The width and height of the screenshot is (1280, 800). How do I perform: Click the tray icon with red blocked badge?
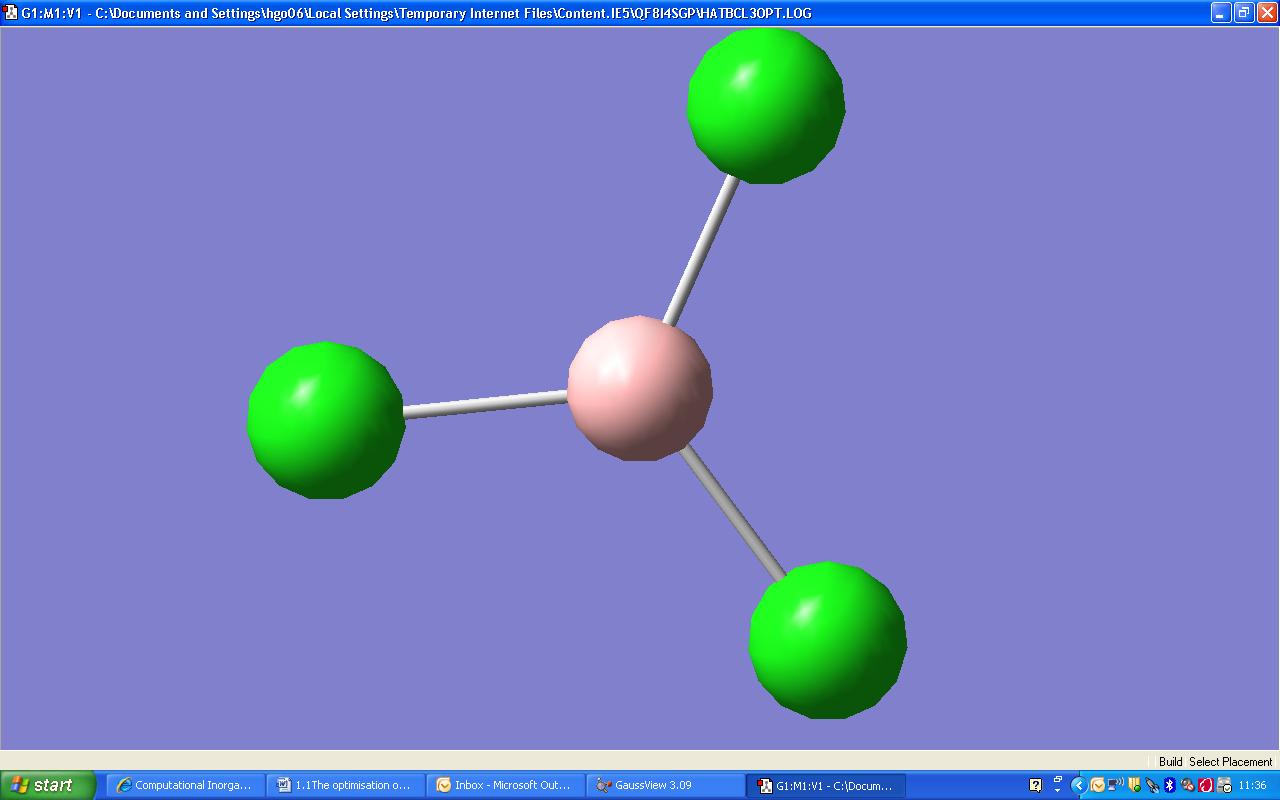coord(1188,785)
